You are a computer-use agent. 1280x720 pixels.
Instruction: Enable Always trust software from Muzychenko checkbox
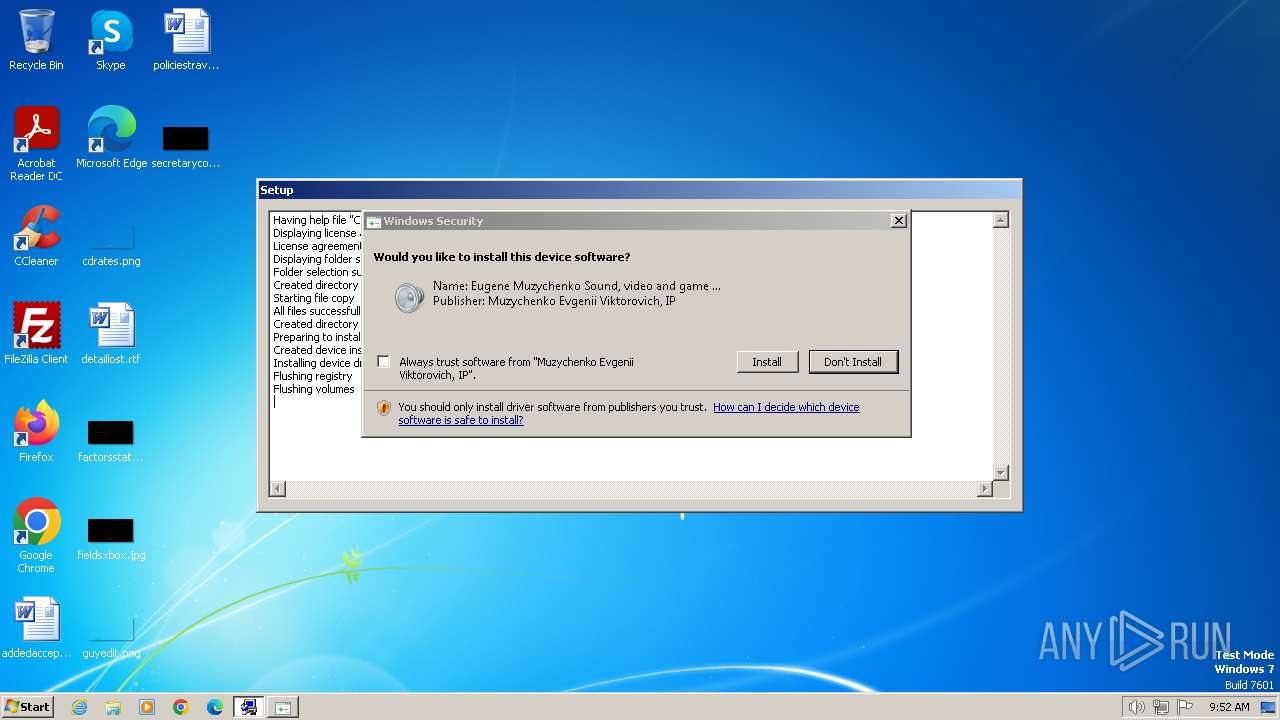tap(383, 361)
